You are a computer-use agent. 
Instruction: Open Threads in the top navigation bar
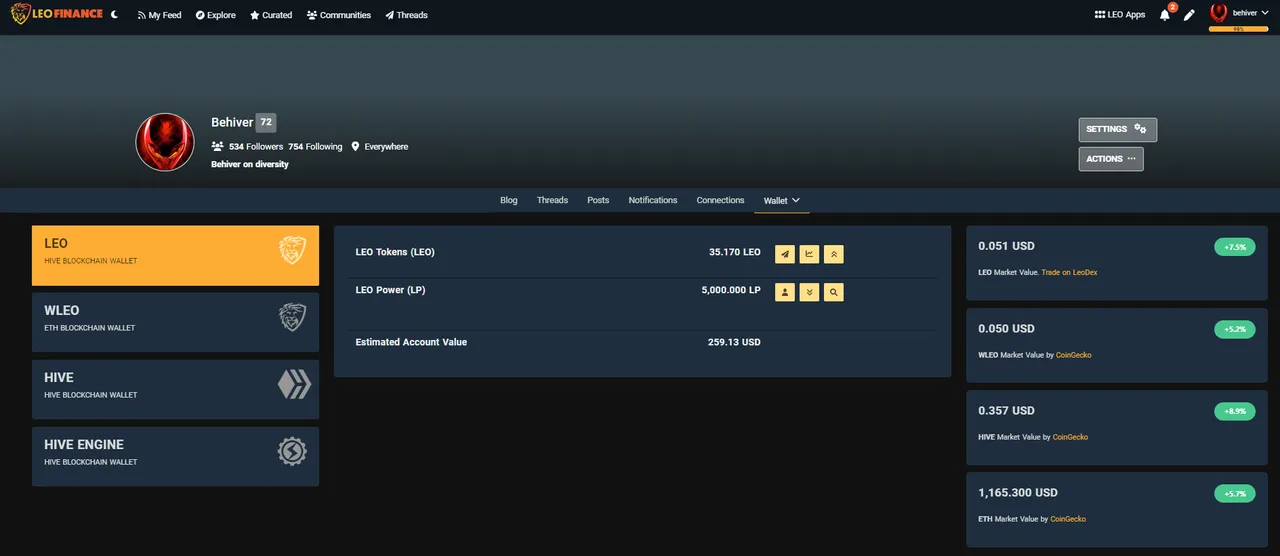(x=406, y=15)
